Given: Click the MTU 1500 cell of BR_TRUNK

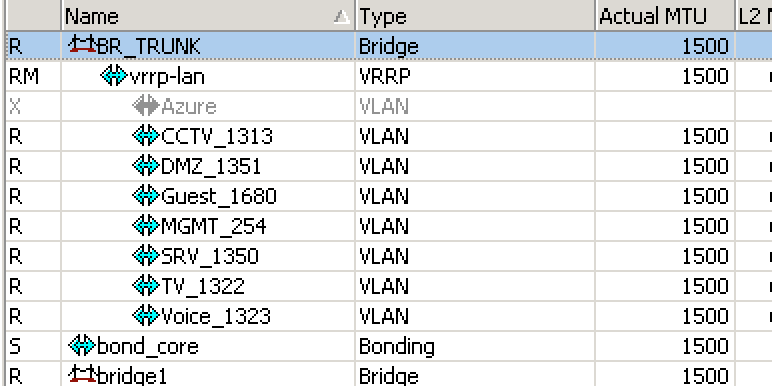Looking at the screenshot, I should click(x=665, y=46).
